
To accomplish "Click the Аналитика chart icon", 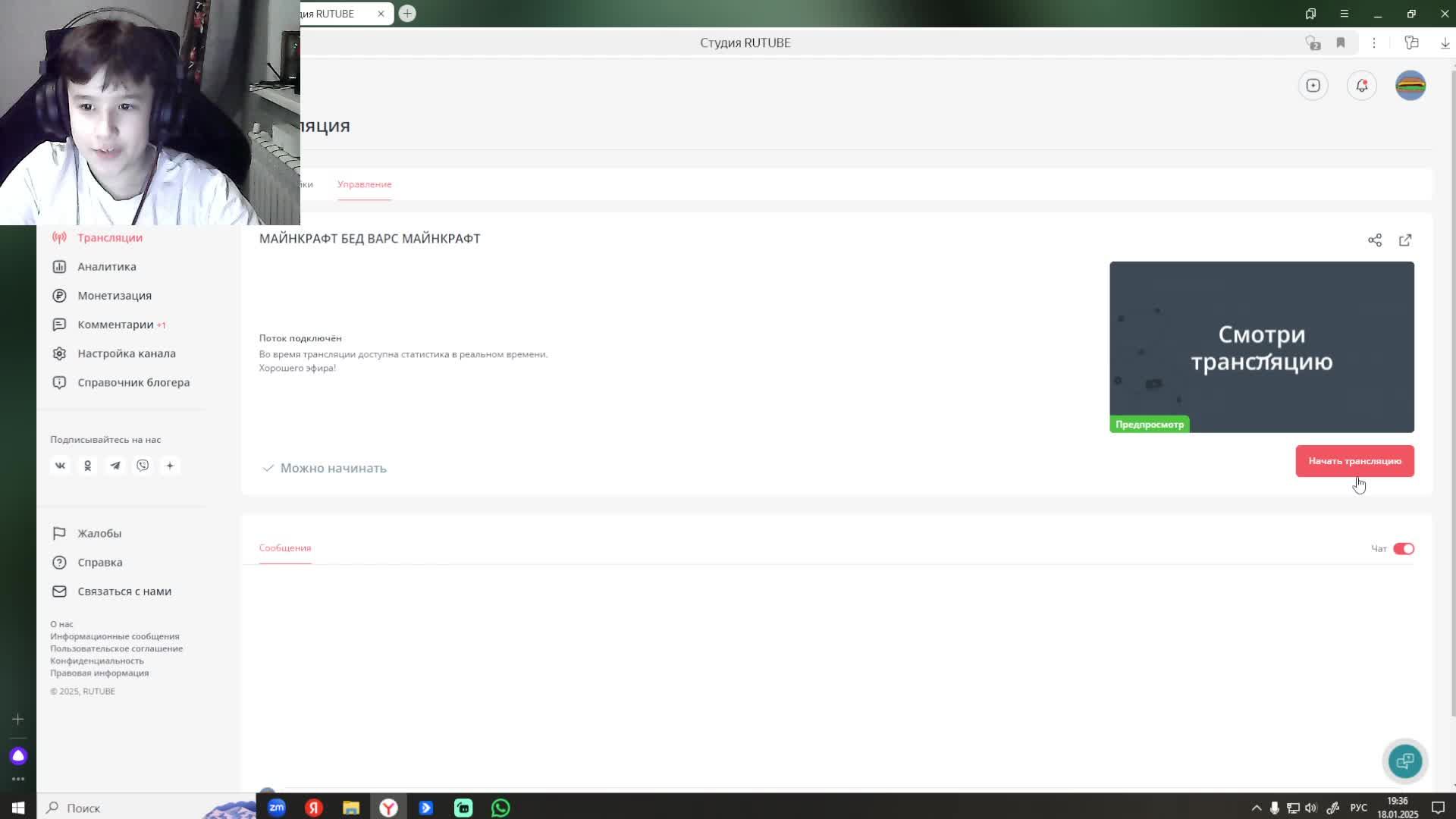I will point(59,266).
